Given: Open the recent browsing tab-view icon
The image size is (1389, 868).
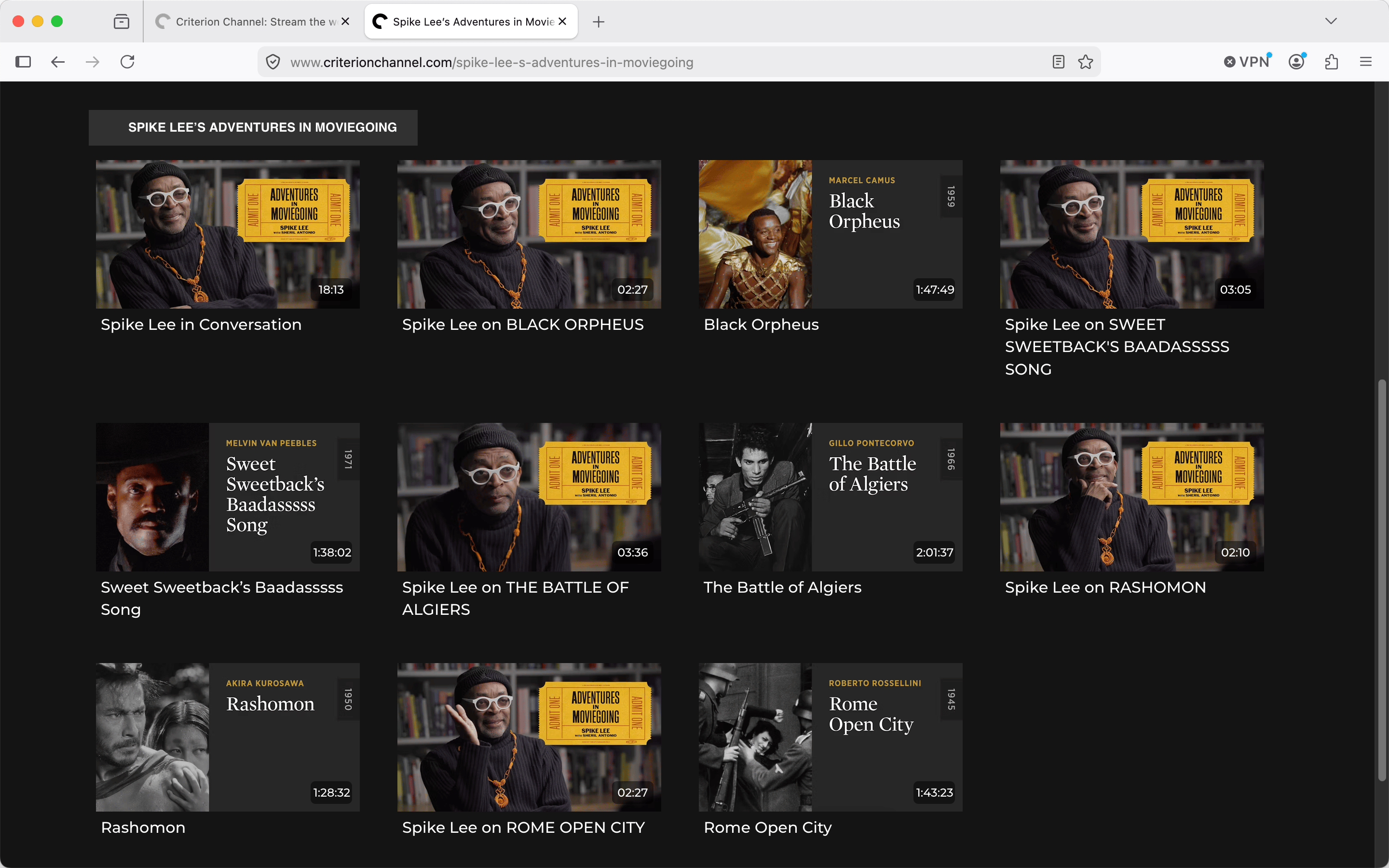Looking at the screenshot, I should [121, 22].
